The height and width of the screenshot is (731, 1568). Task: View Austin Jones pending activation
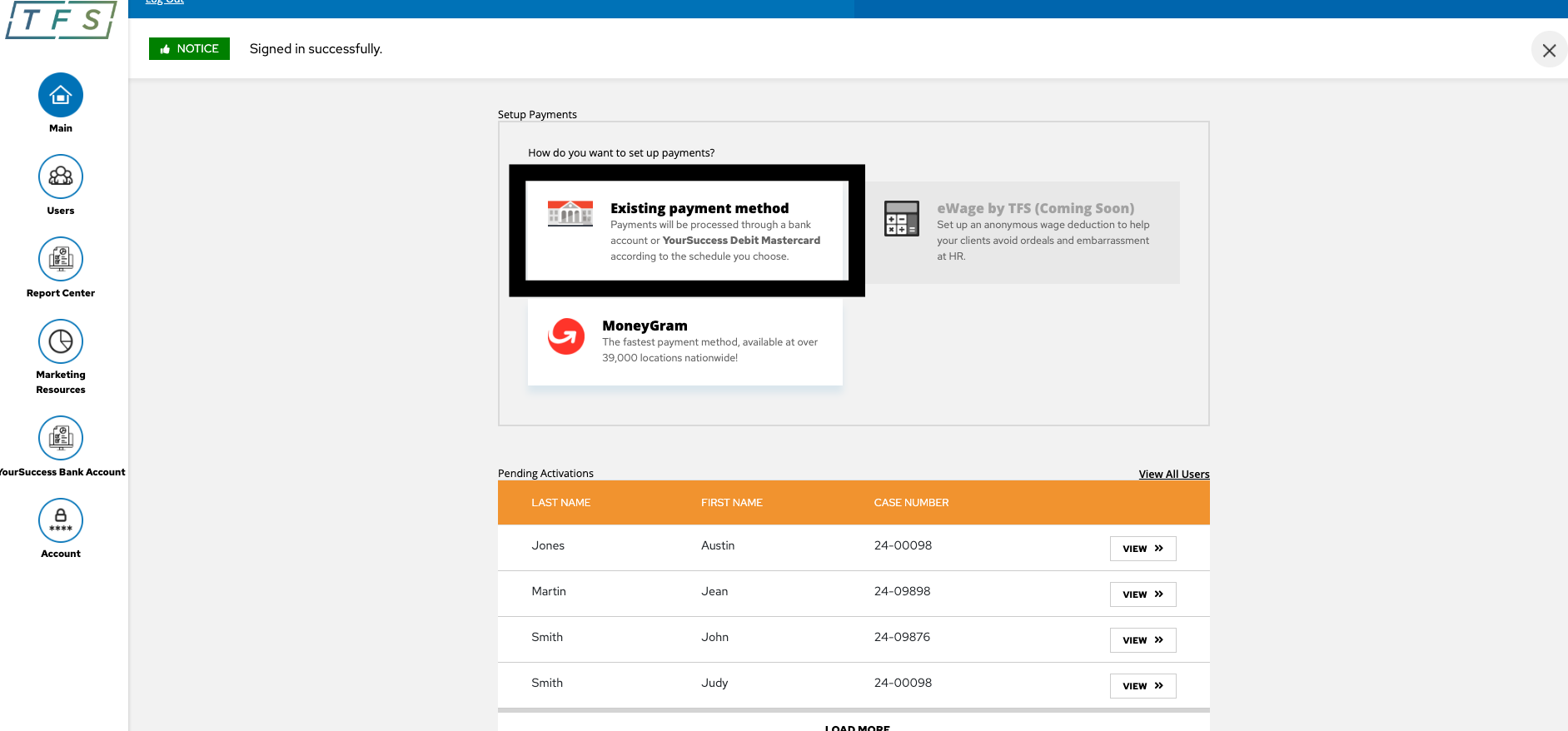1142,549
